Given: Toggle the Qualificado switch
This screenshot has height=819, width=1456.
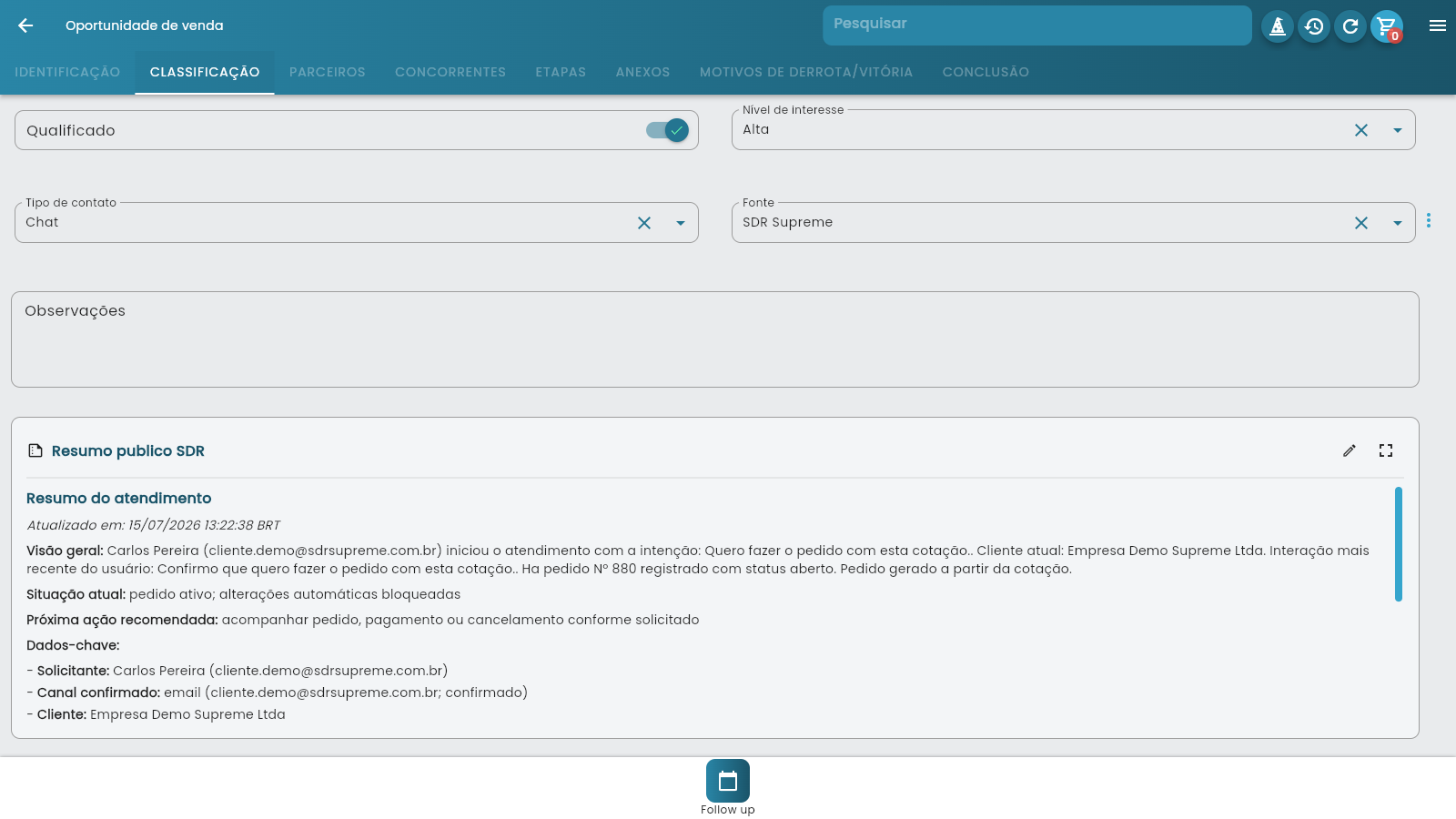Looking at the screenshot, I should coord(667,130).
